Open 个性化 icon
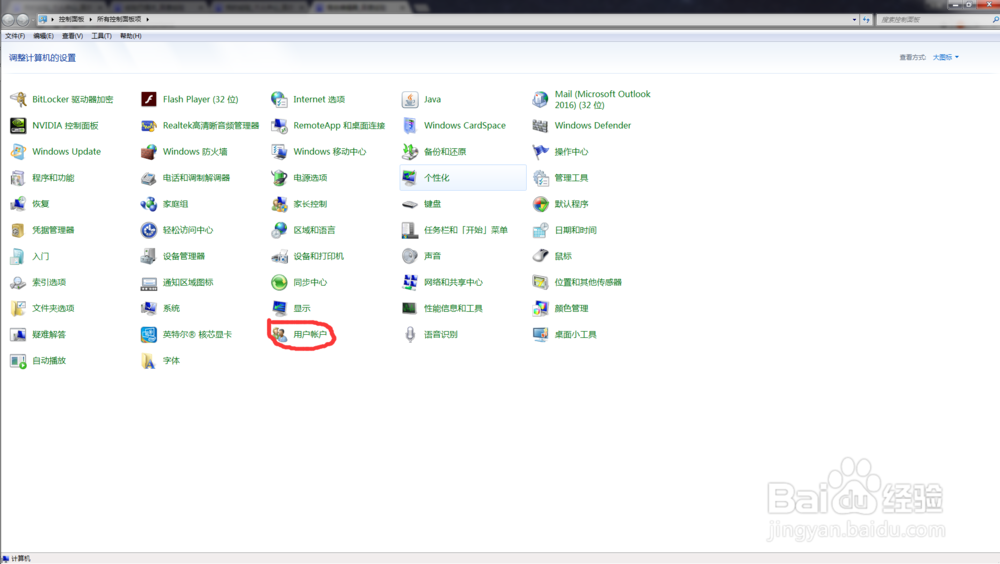Viewport: 1000px width, 564px height. [409, 177]
